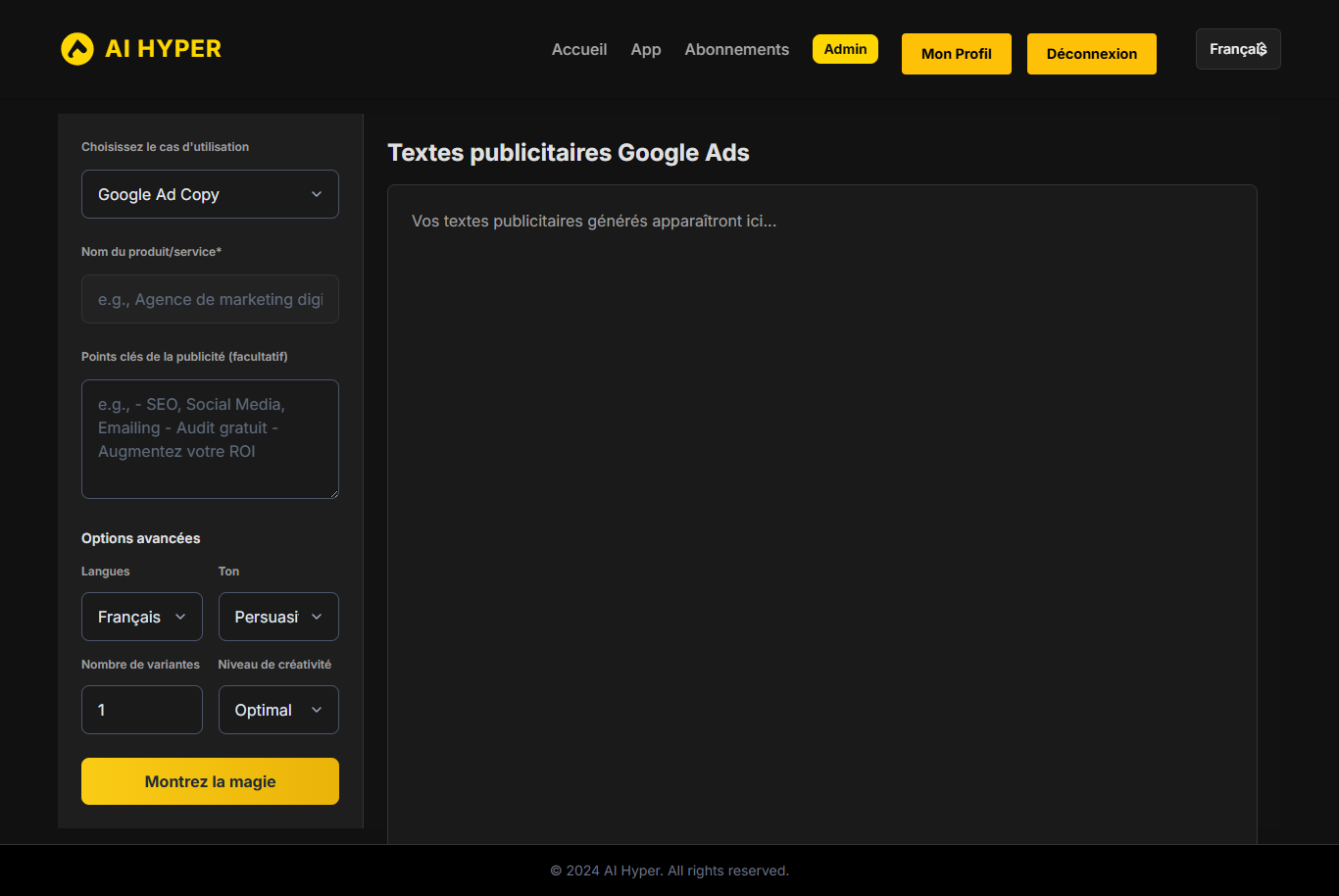Click the generated ad text output area
Screen dimensions: 1339x896
pos(821,510)
